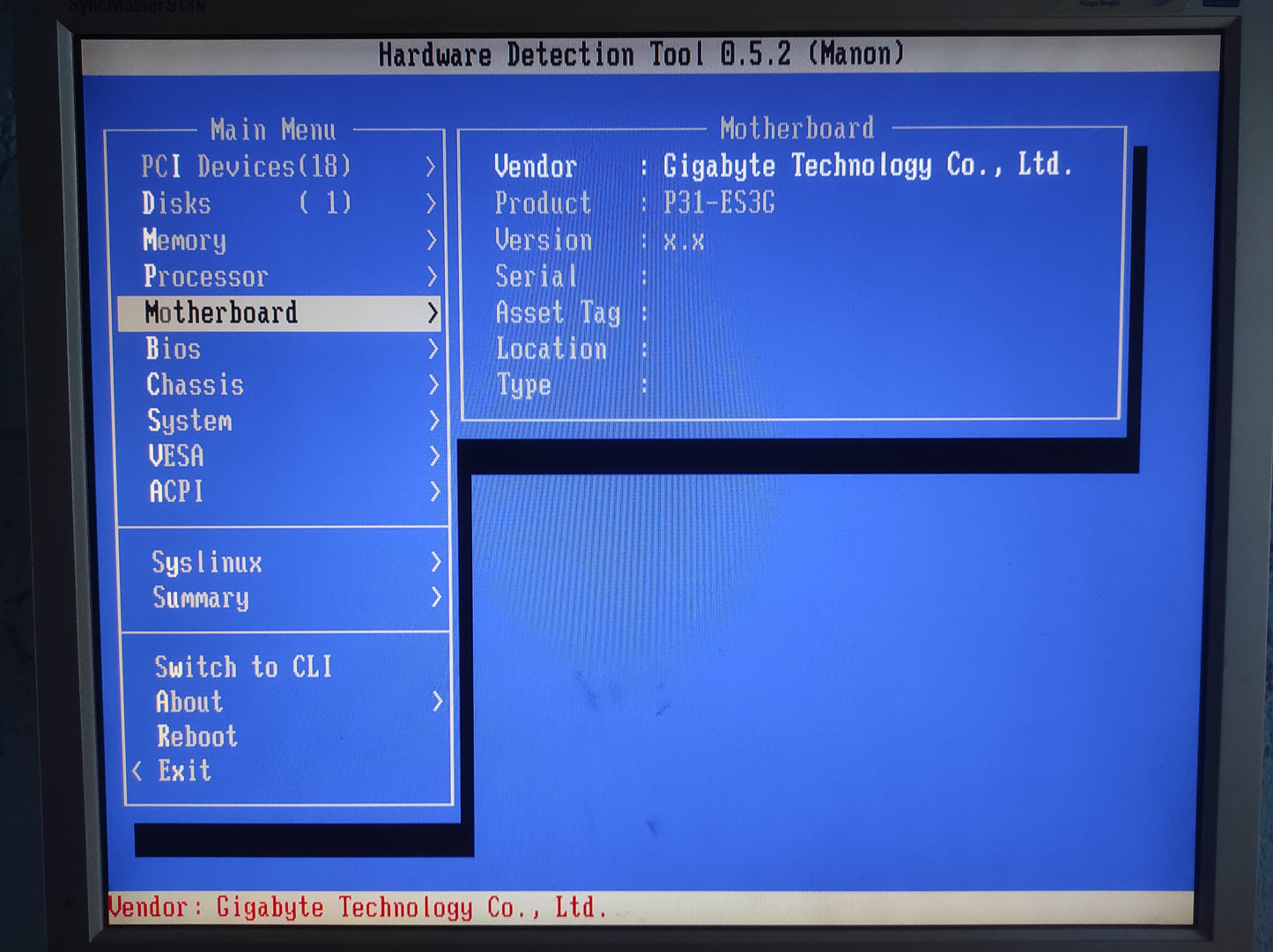This screenshot has width=1273, height=952.
Task: Open the System menu item
Action: [x=189, y=421]
